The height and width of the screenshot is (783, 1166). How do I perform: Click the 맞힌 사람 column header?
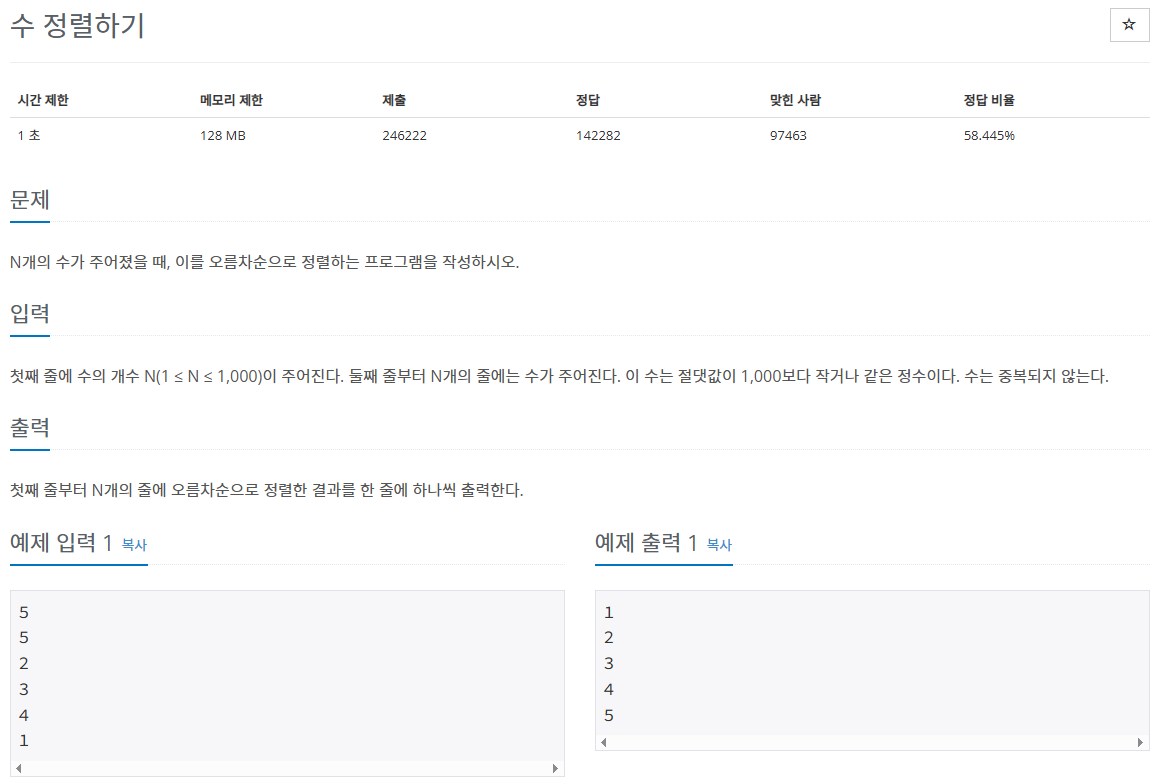[795, 100]
